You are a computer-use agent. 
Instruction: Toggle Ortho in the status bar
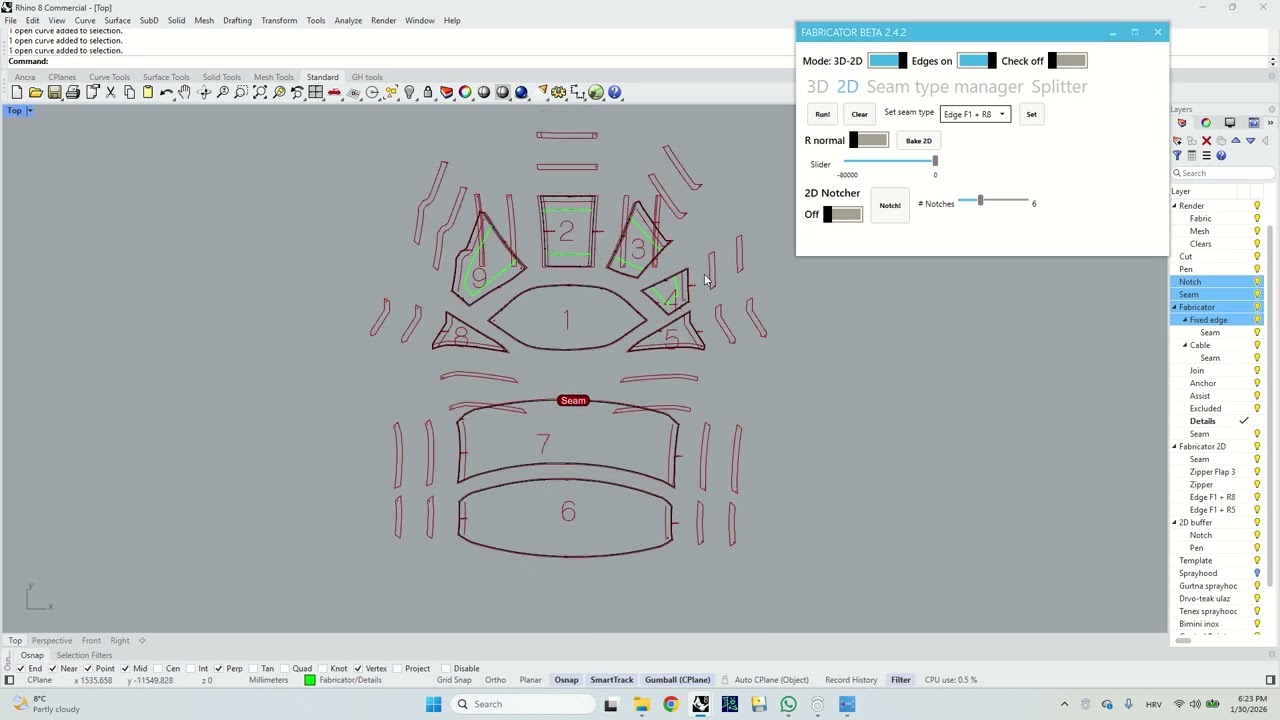point(495,680)
